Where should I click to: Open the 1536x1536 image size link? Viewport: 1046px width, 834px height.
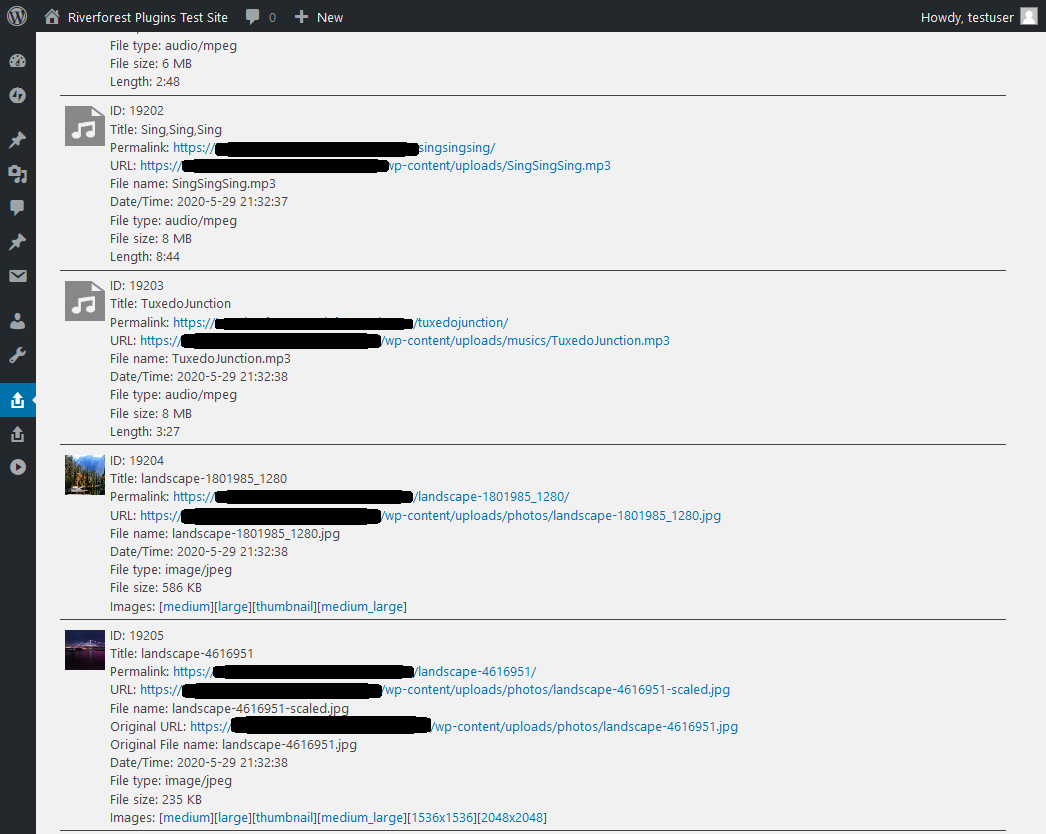(x=443, y=817)
